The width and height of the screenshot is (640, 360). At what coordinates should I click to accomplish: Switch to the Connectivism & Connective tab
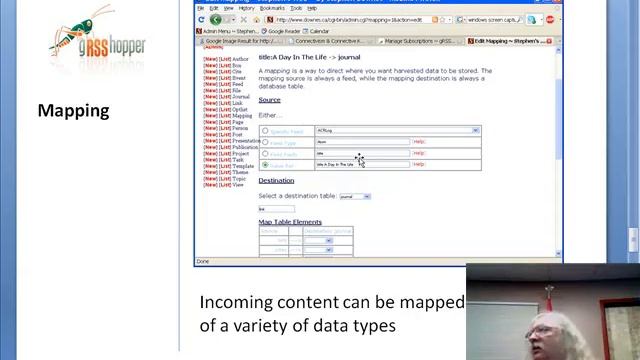click(x=329, y=41)
